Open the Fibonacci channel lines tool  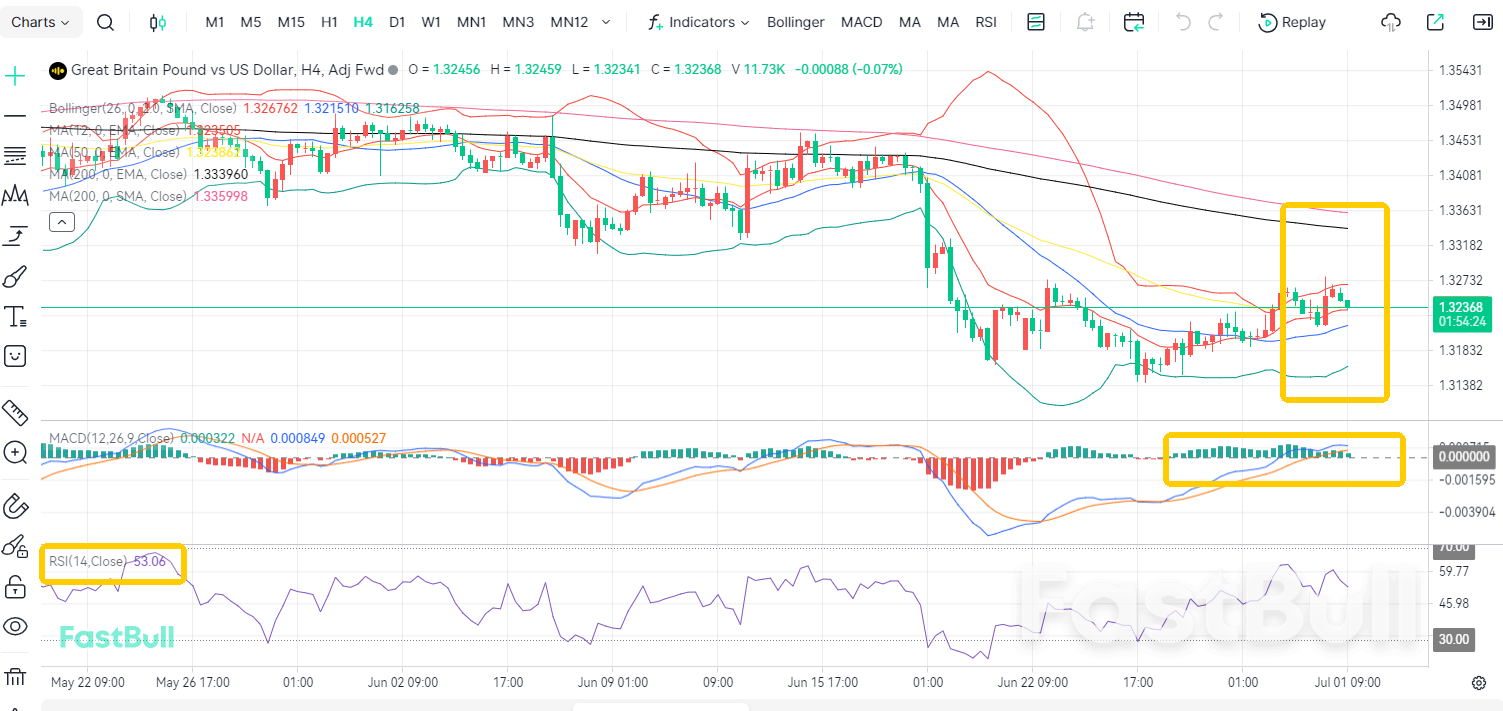click(15, 155)
